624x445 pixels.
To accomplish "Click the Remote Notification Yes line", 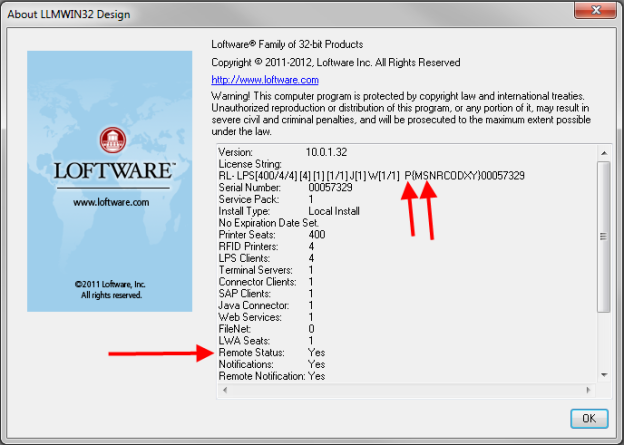I will (272, 376).
